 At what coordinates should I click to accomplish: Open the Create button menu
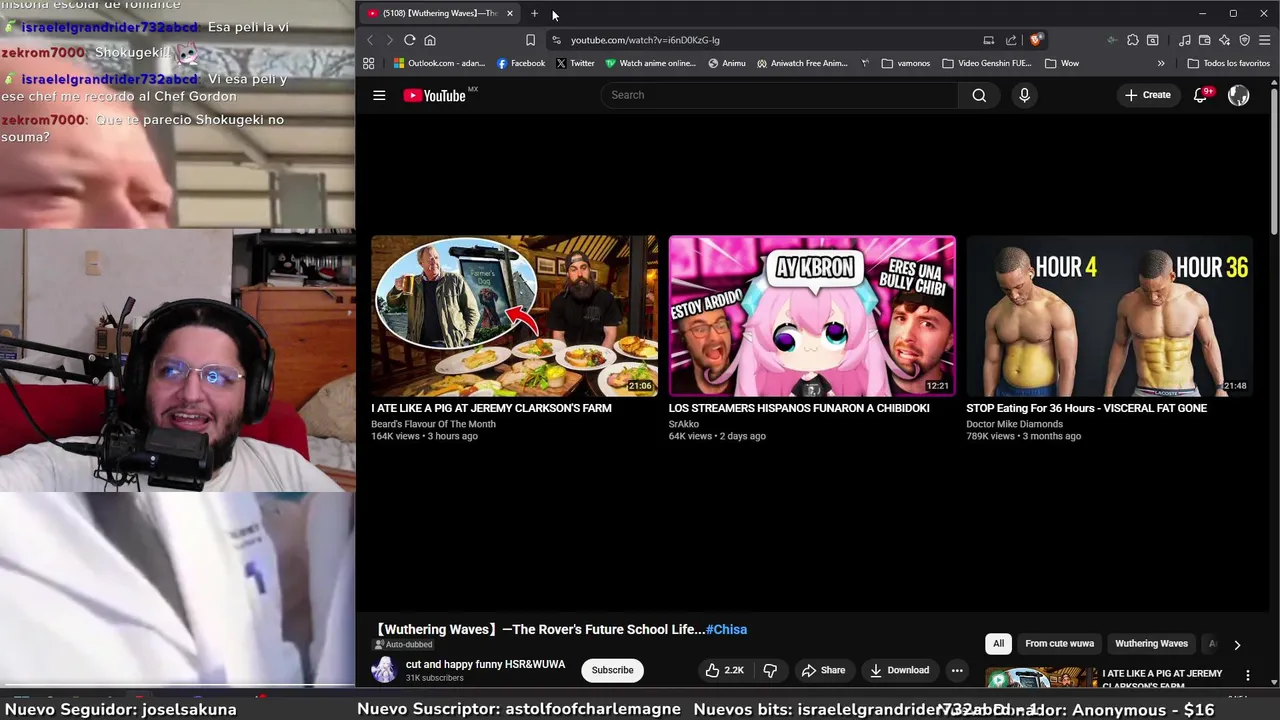1148,95
